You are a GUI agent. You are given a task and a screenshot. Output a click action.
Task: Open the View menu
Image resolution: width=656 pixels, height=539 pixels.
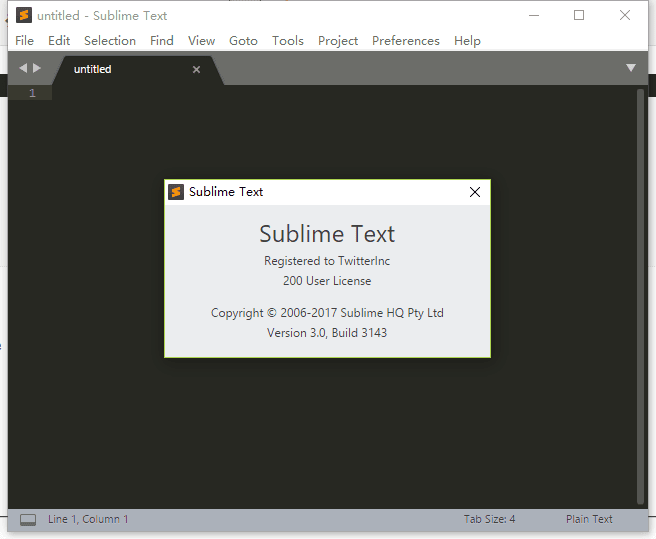(x=201, y=41)
